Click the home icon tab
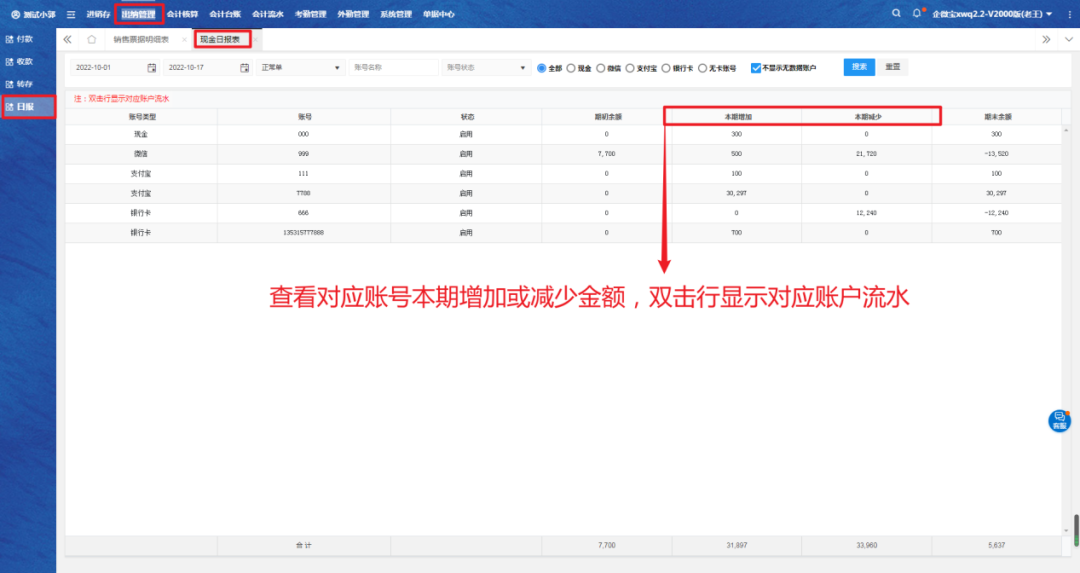The width and height of the screenshot is (1080, 573). coord(92,39)
